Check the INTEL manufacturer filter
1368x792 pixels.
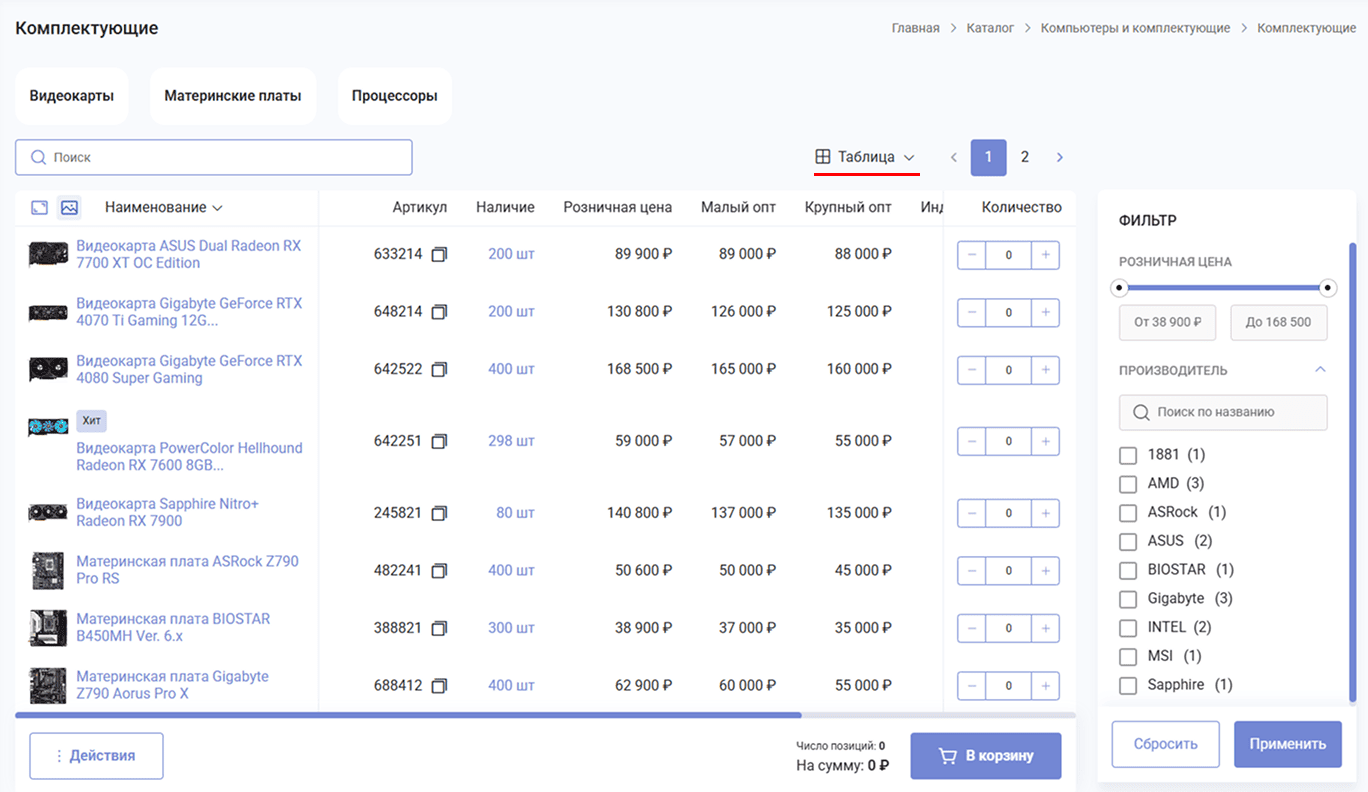point(1128,628)
